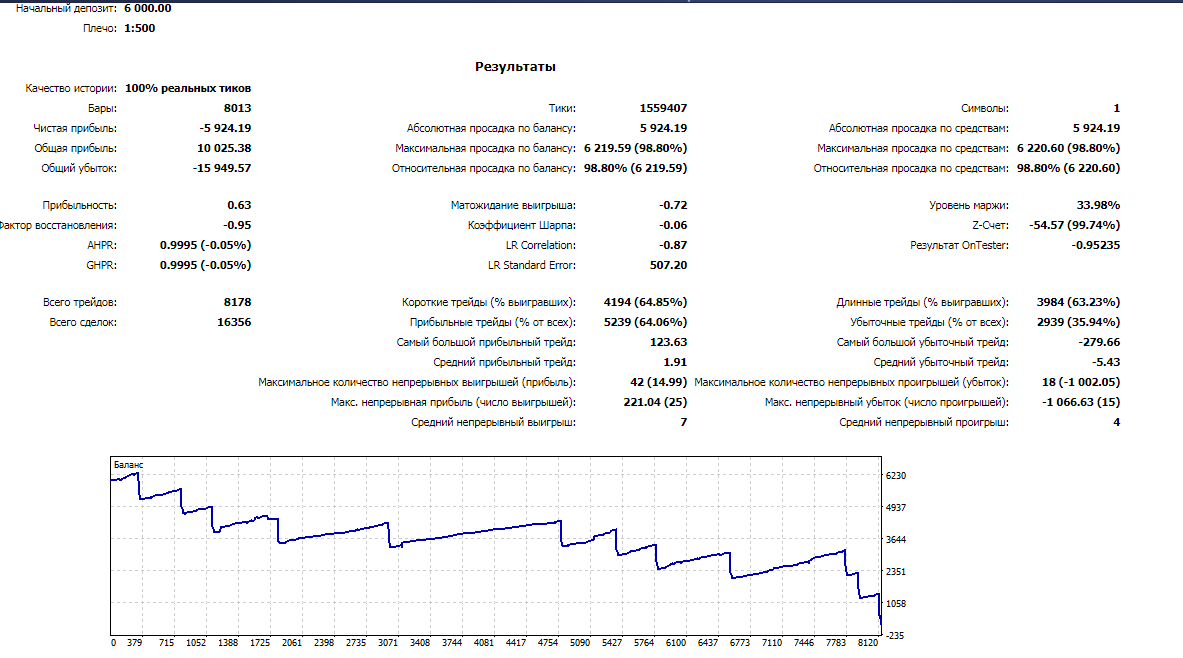Select Бары value 8013
Viewport: 1183px width, 658px height.
[238, 108]
